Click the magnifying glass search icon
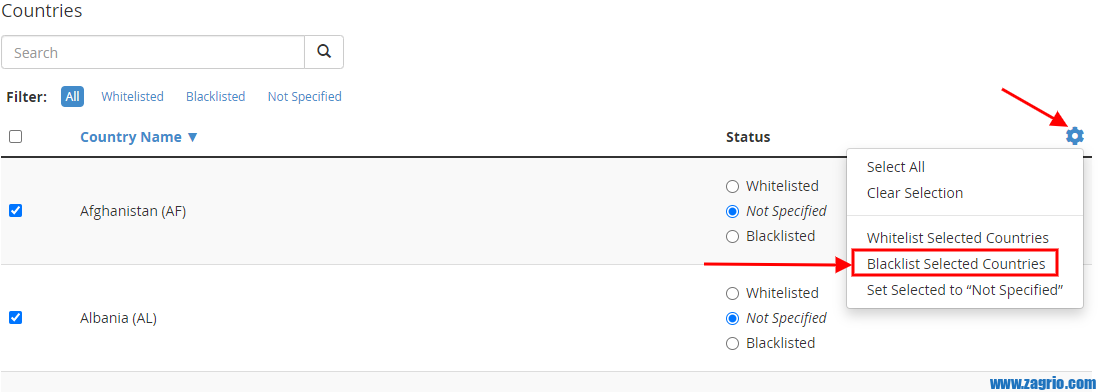 pyautogui.click(x=324, y=52)
